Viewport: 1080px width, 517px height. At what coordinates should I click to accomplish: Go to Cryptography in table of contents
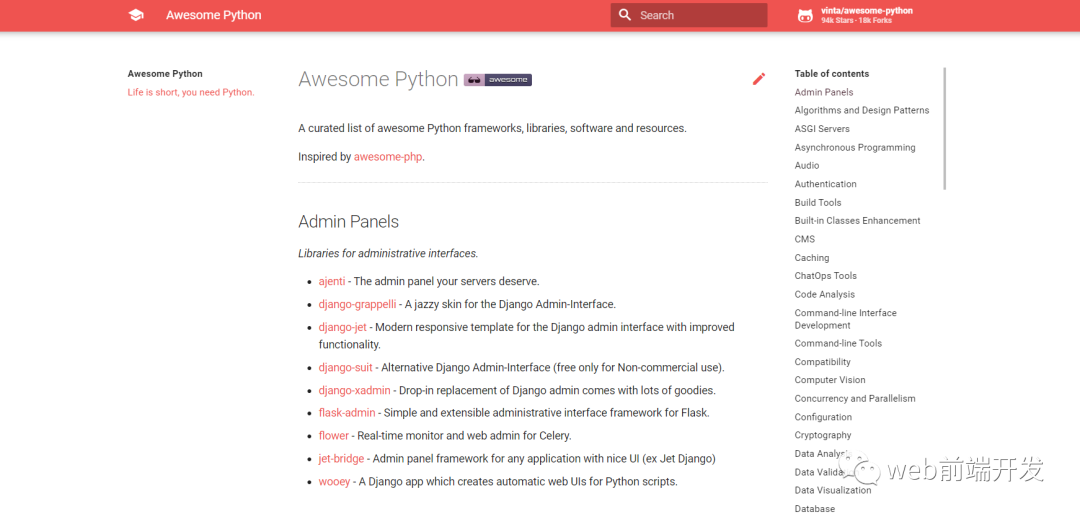click(x=822, y=434)
